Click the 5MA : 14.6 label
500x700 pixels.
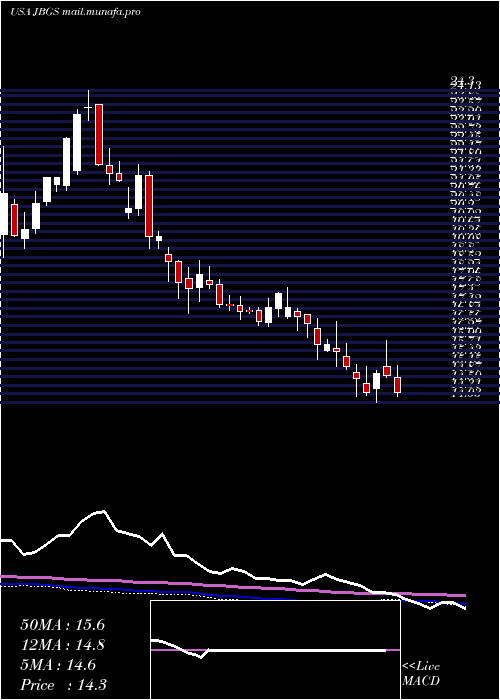pyautogui.click(x=58, y=665)
